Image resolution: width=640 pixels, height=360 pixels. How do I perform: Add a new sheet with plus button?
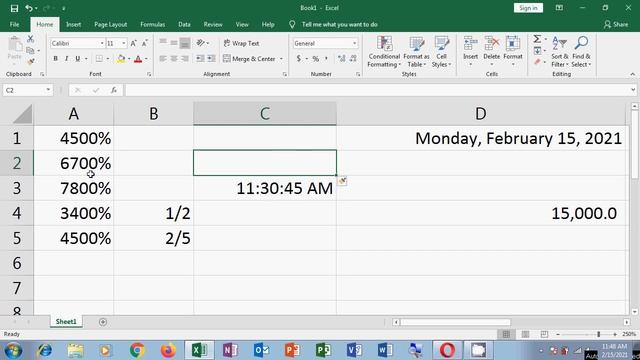point(103,322)
